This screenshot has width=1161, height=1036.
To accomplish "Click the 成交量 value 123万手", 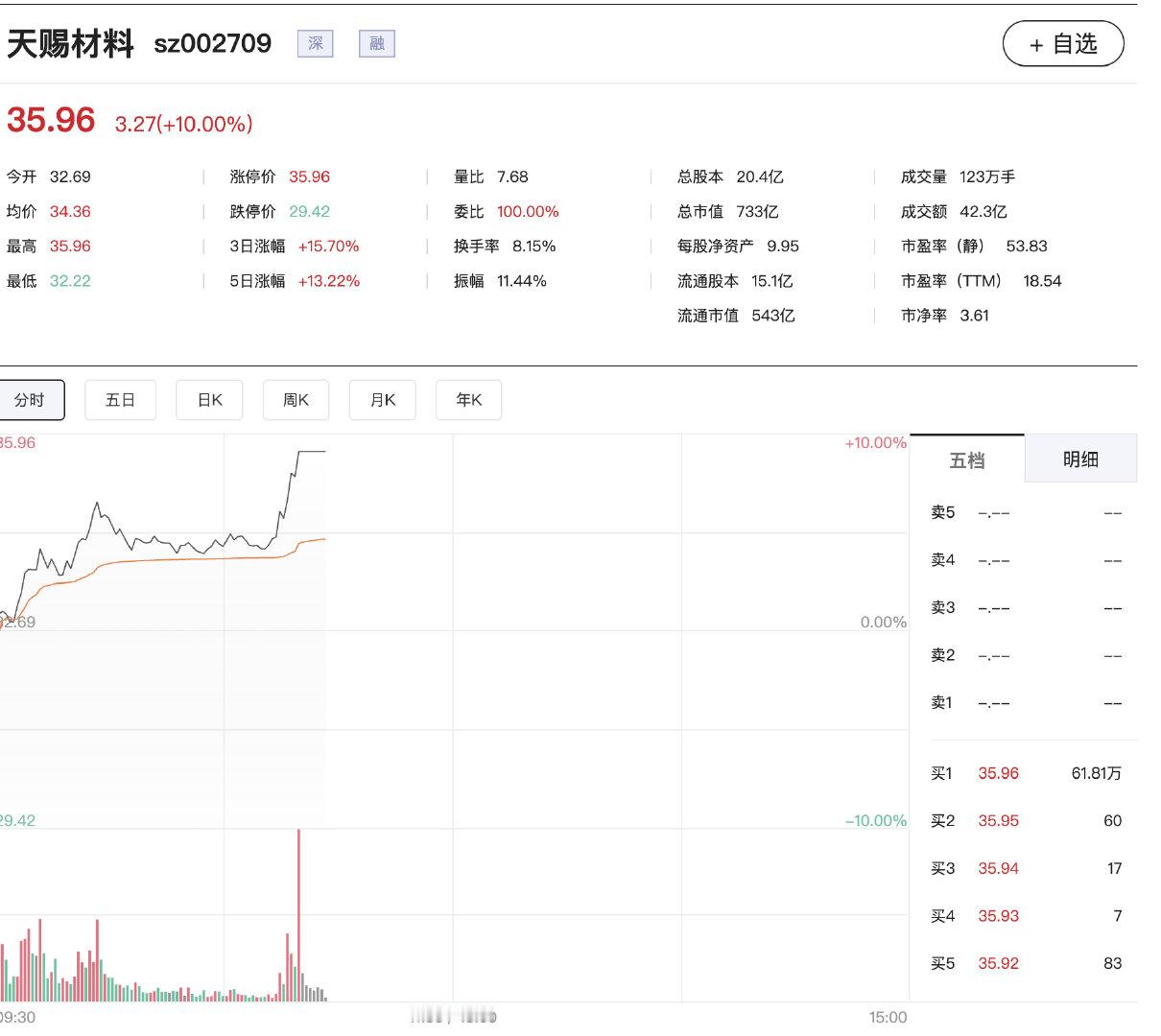I will 987,177.
